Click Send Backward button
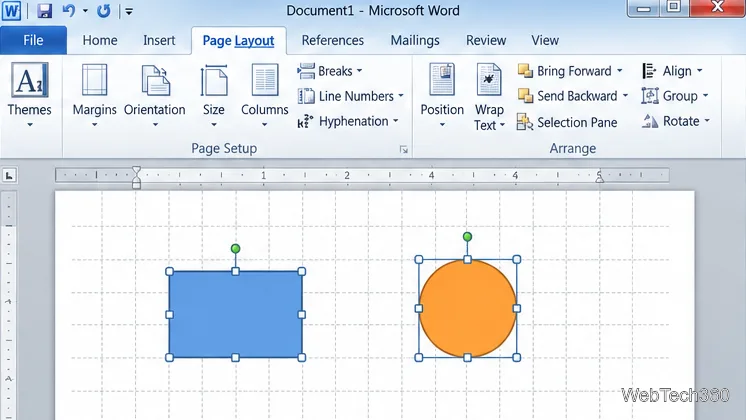Image resolution: width=746 pixels, height=420 pixels. (x=568, y=96)
